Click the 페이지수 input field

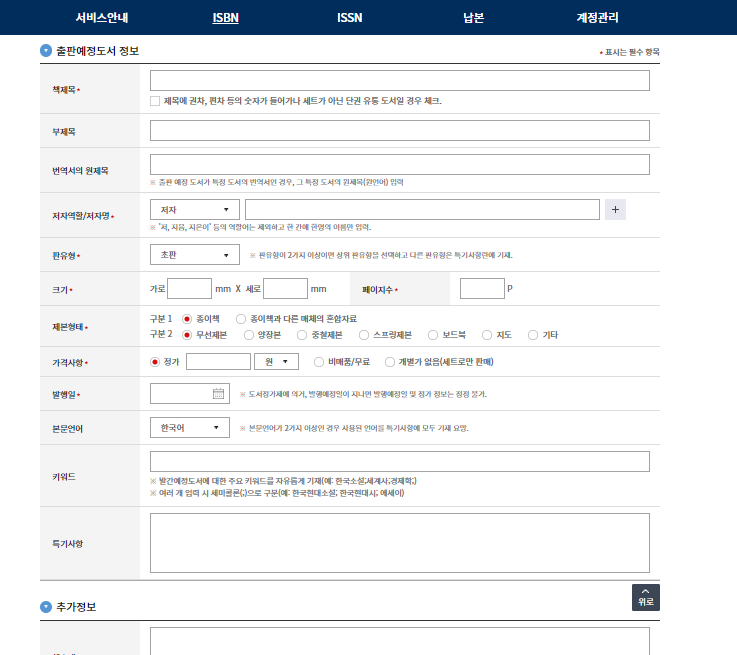[482, 289]
